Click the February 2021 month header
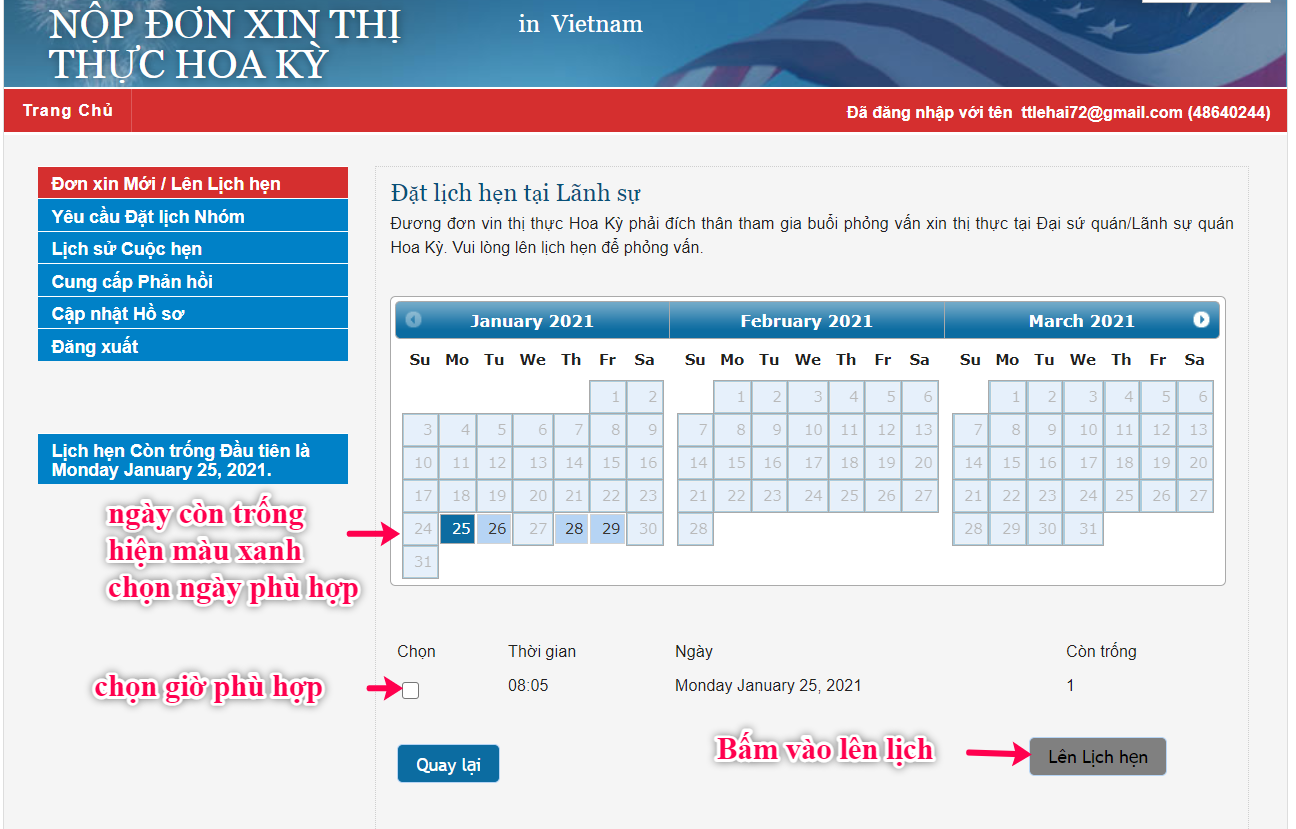Screen dimensions: 1296x829 point(806,321)
